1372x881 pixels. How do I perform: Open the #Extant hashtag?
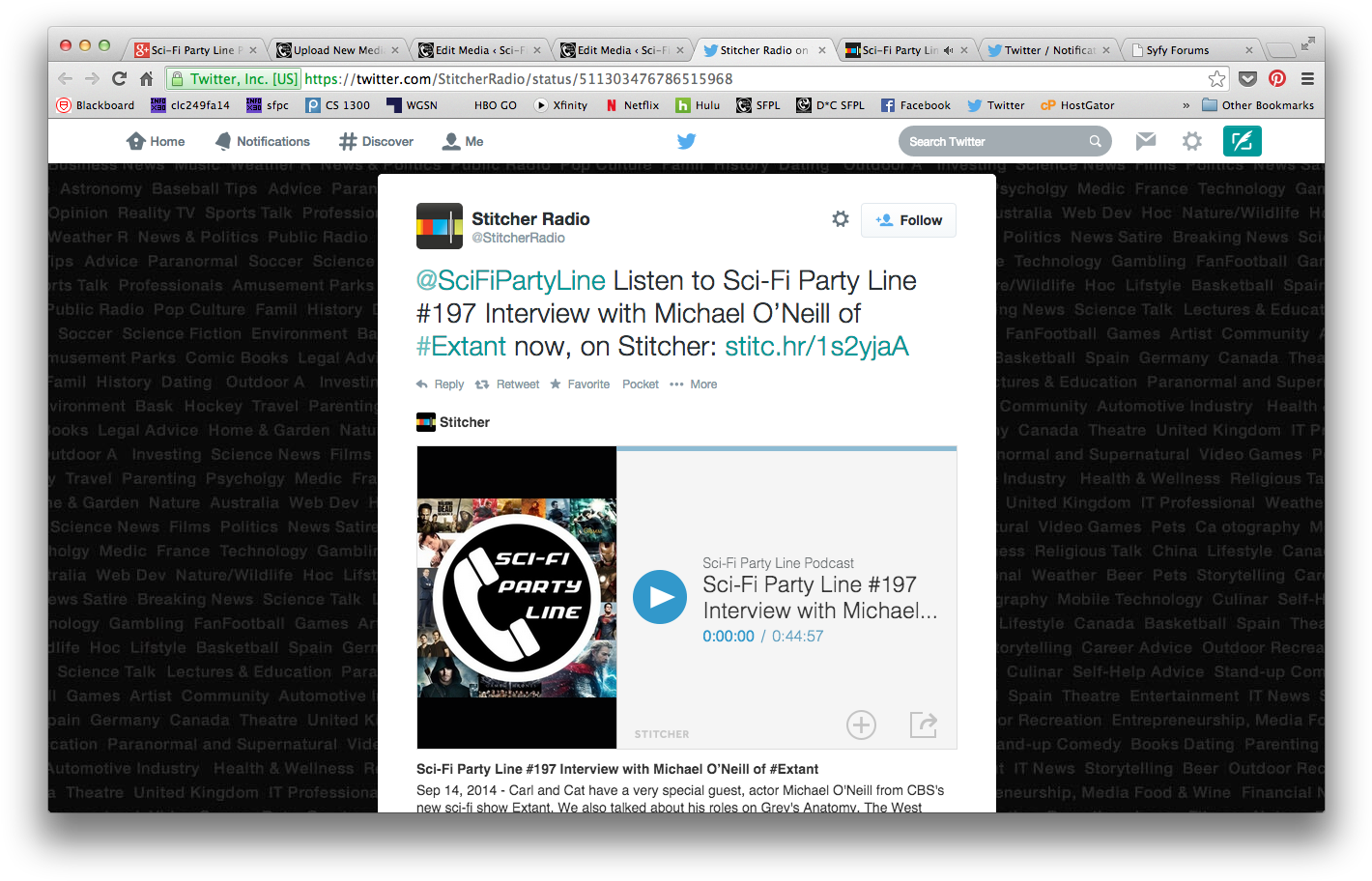pos(461,346)
